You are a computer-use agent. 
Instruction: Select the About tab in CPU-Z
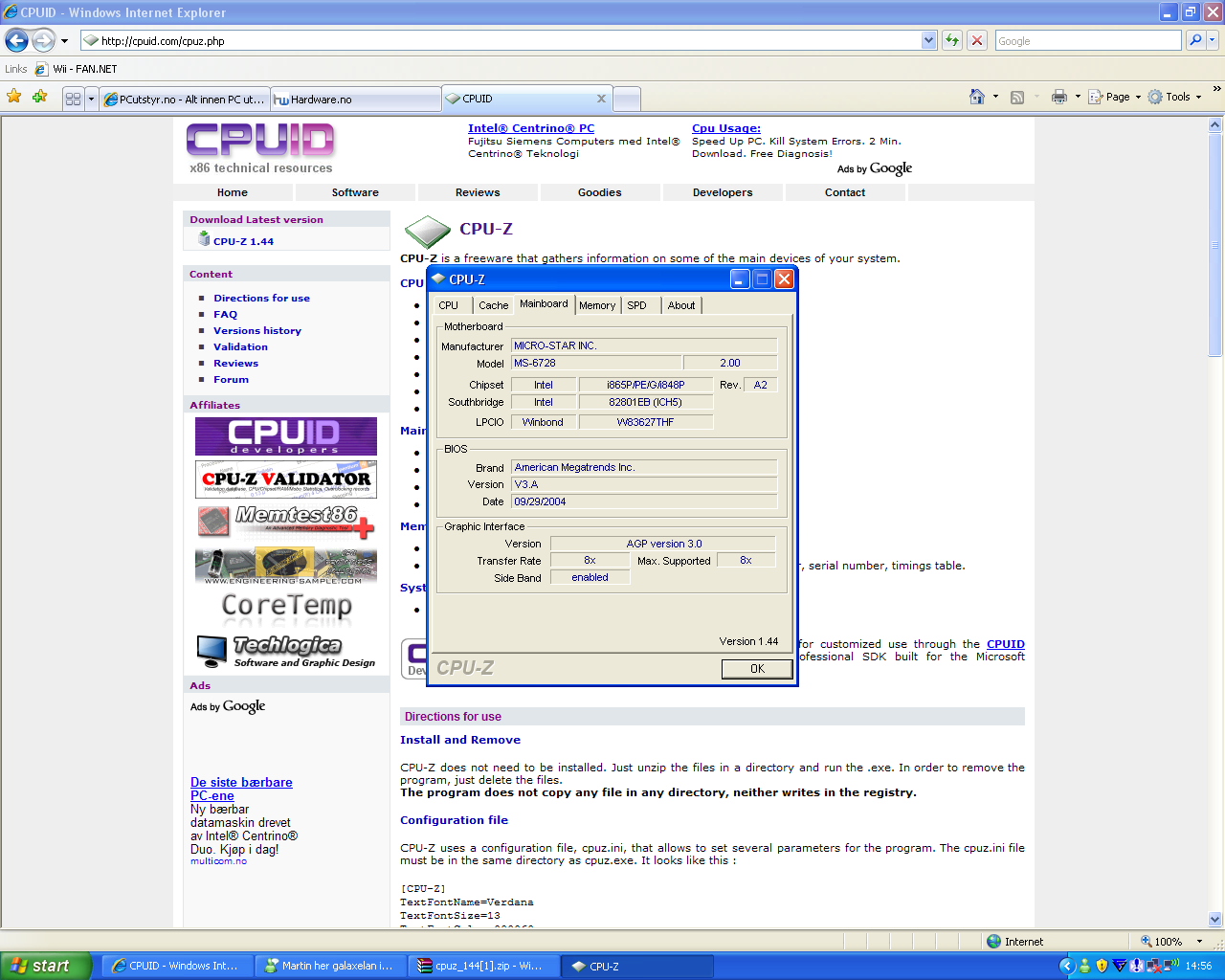(681, 305)
